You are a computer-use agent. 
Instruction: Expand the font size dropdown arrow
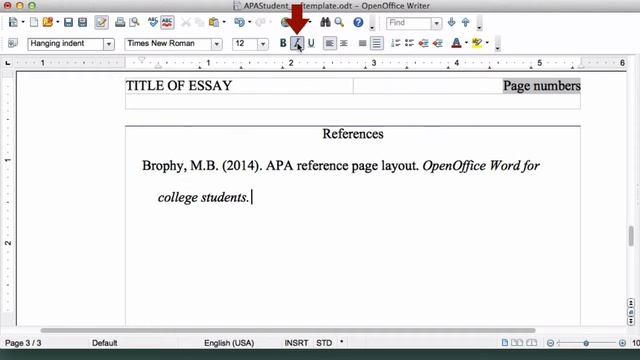263,44
